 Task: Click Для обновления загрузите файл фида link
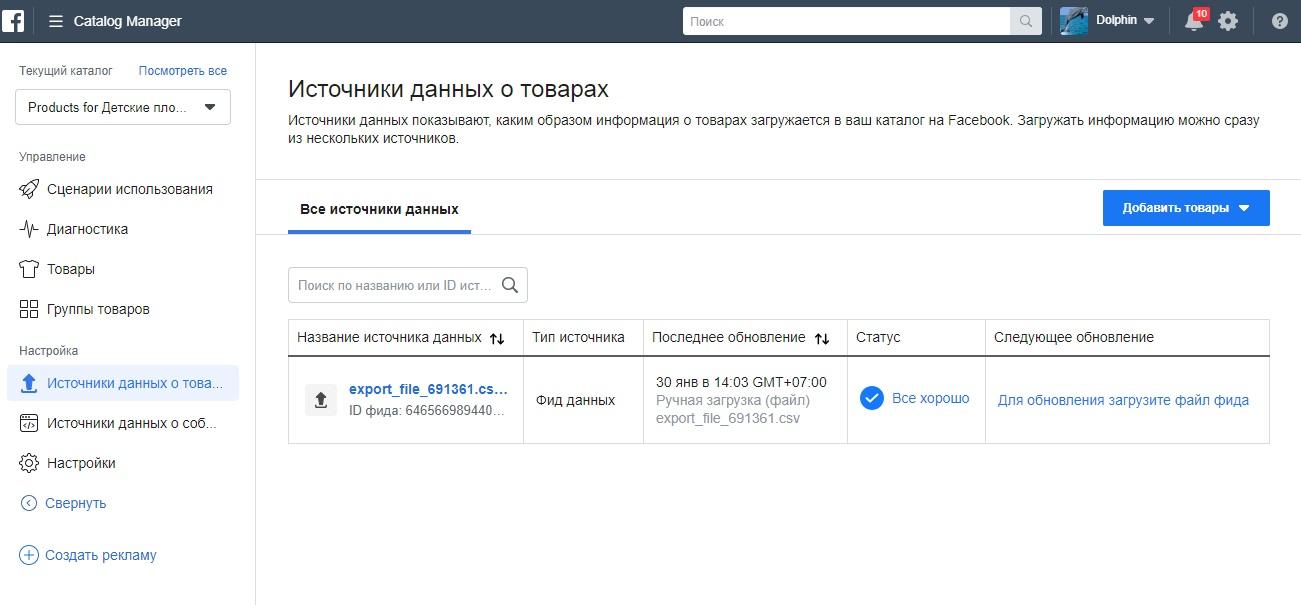(1123, 400)
